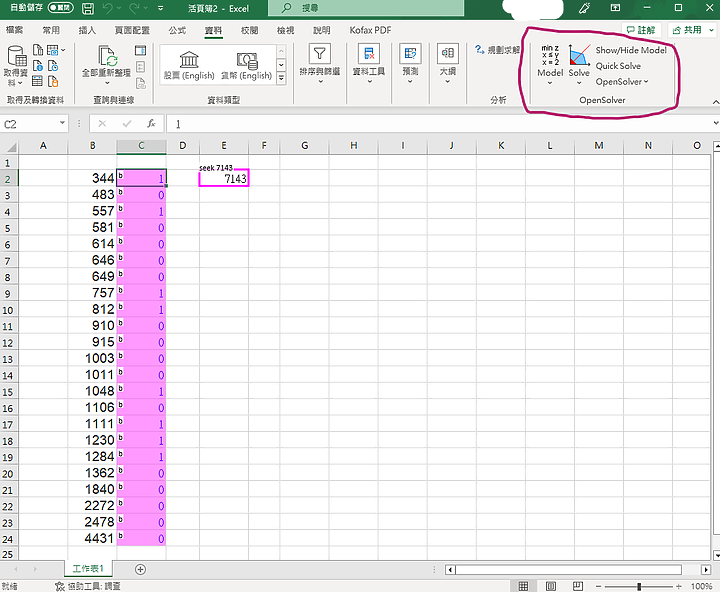The height and width of the screenshot is (592, 720).
Task: Click the horizontal scrollbar right arrow
Action: (706, 569)
